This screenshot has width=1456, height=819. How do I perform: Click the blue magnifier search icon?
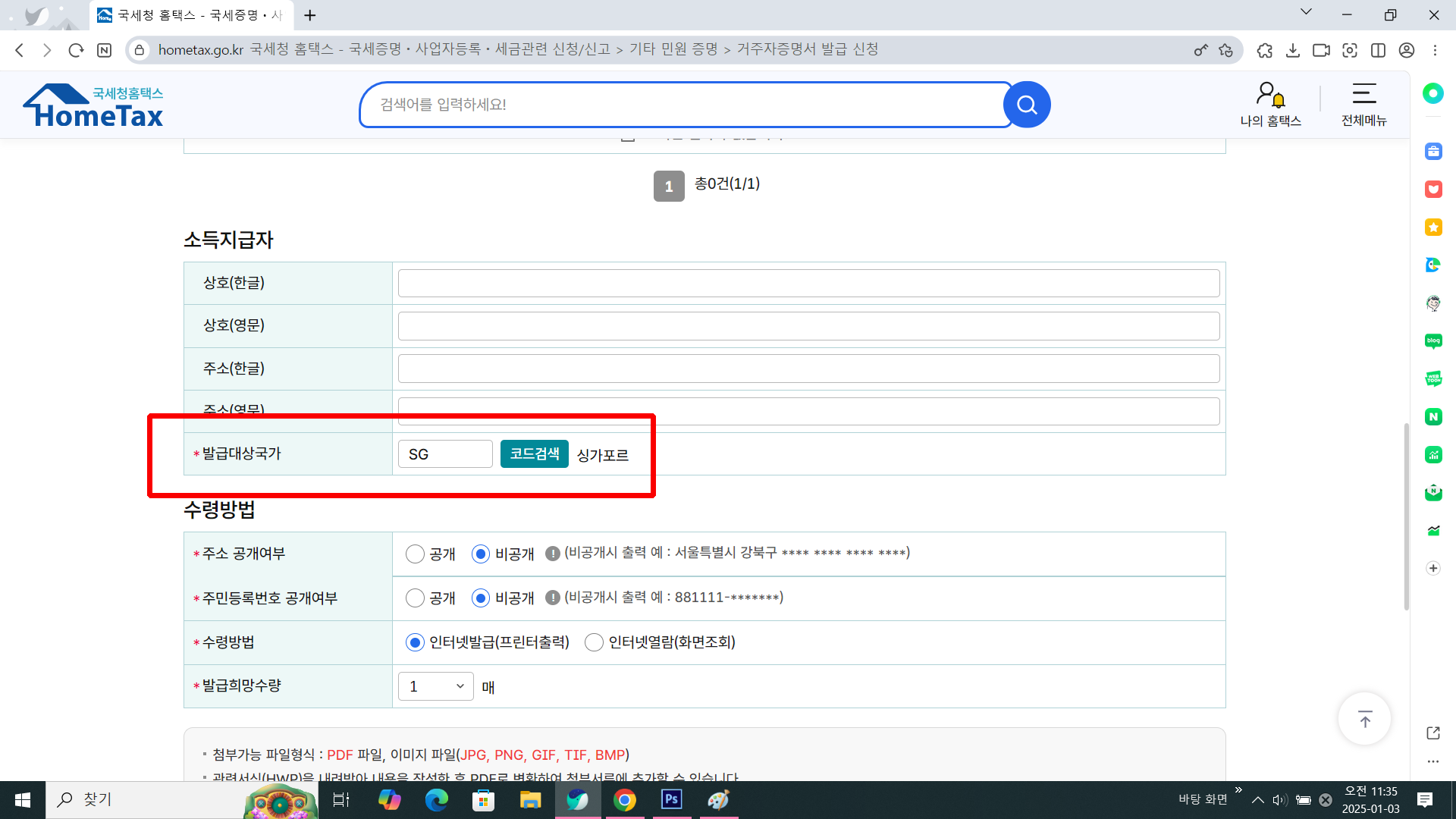click(x=1027, y=105)
